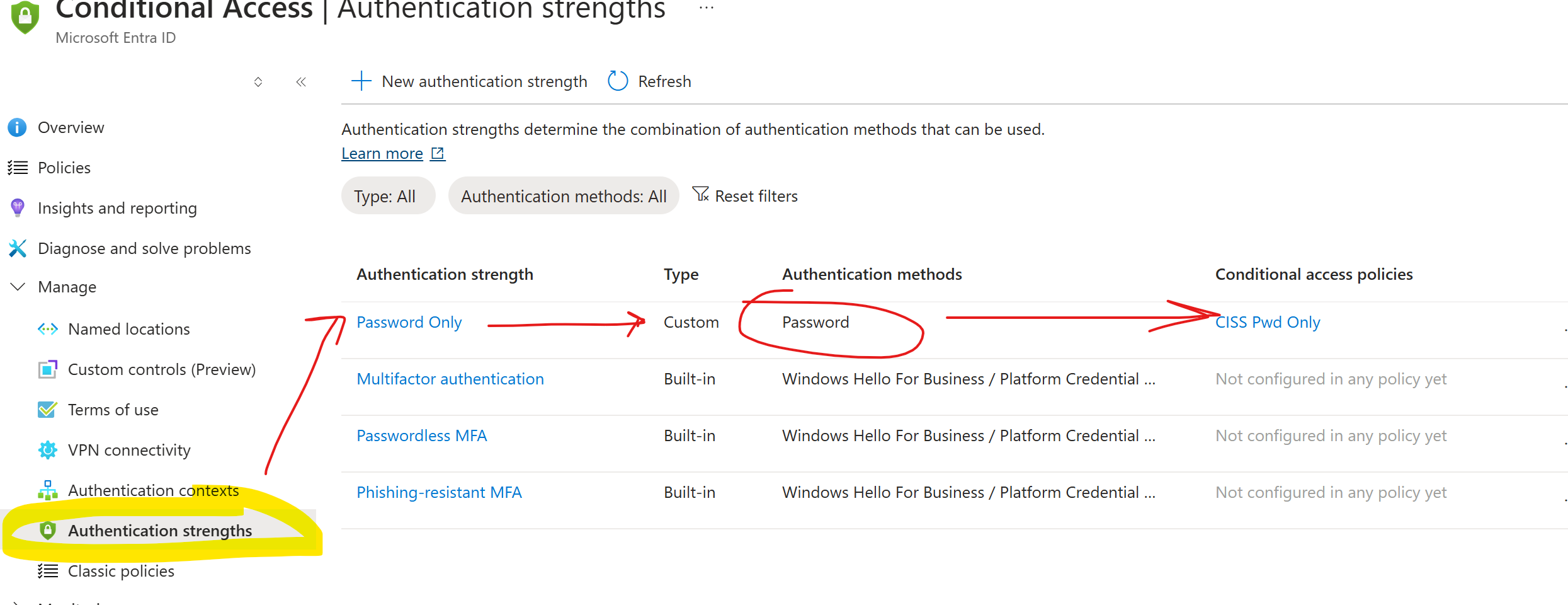Select the Overview info icon in sidebar
The image size is (1568, 605).
pos(17,127)
